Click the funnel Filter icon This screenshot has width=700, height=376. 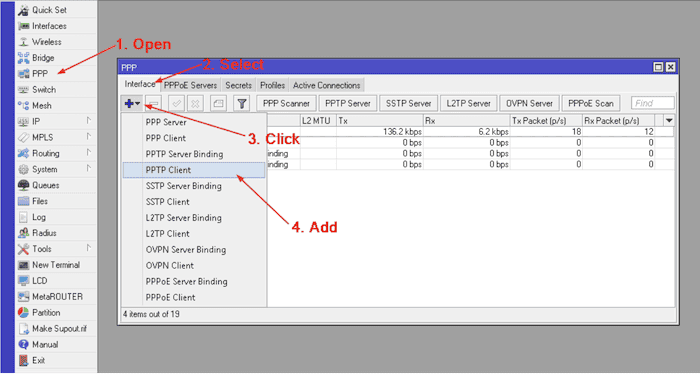[242, 103]
